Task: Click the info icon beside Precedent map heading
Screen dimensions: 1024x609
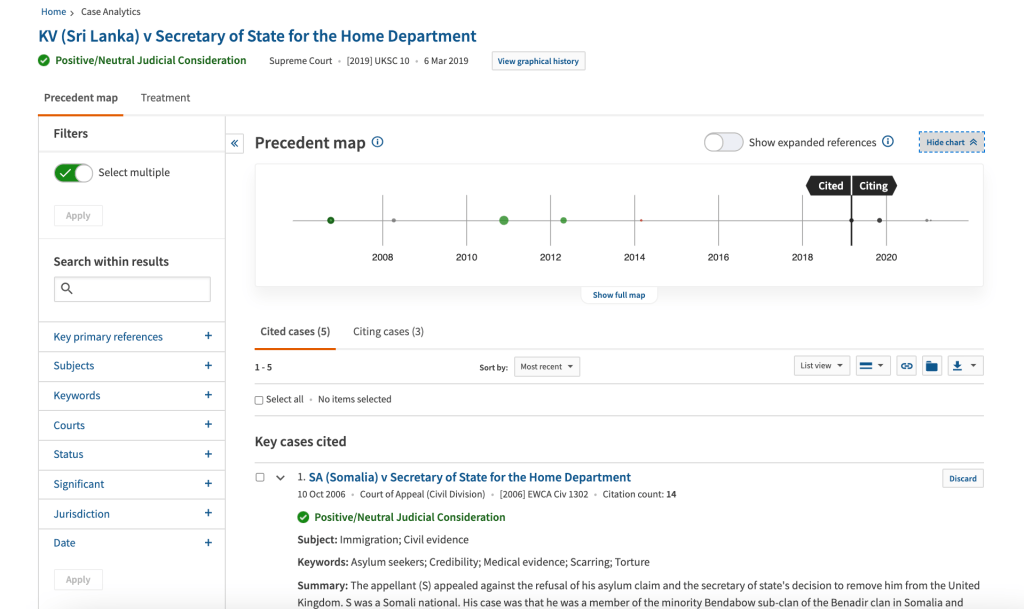Action: [377, 142]
